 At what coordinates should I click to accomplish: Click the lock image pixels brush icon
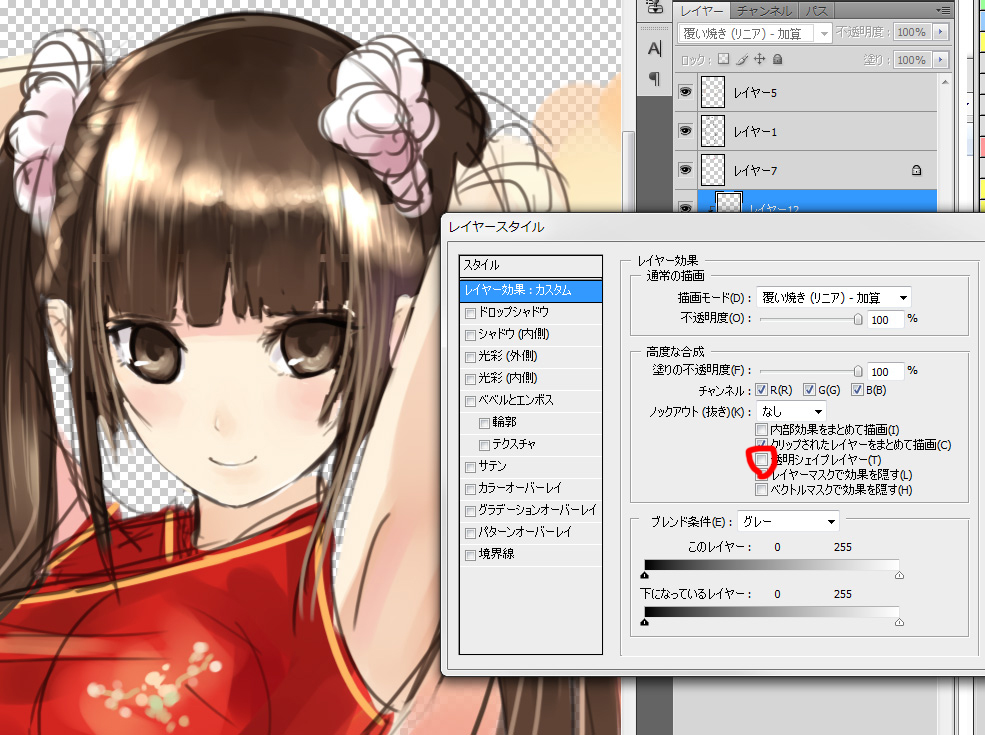click(742, 59)
